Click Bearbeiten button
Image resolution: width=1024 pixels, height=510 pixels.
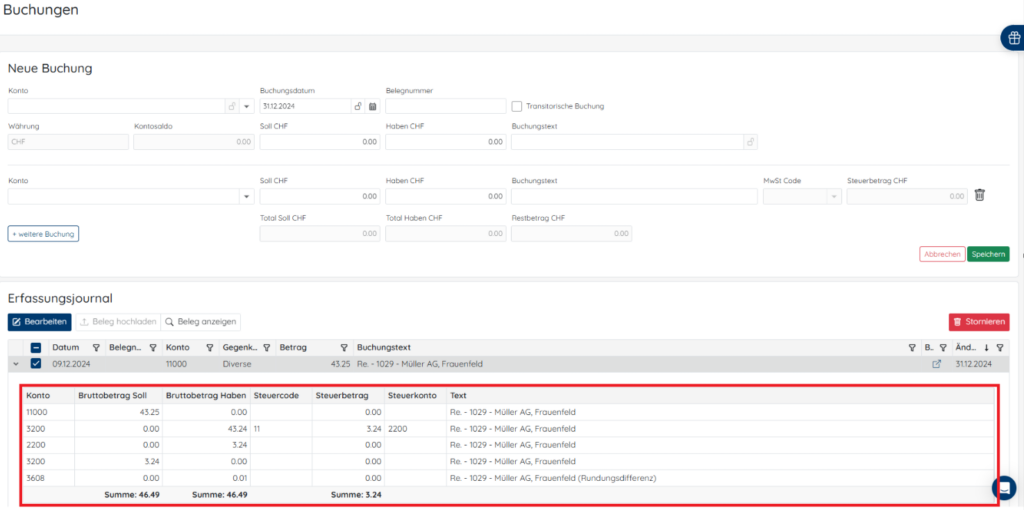[39, 322]
